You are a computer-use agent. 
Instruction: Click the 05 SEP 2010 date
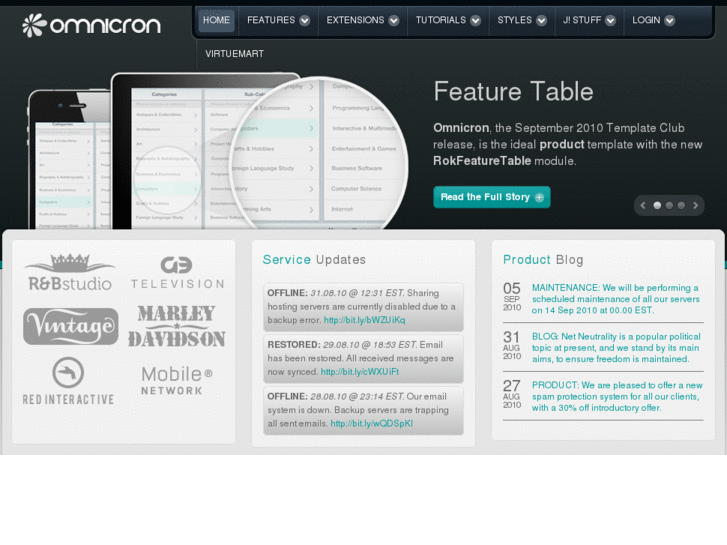[x=512, y=297]
